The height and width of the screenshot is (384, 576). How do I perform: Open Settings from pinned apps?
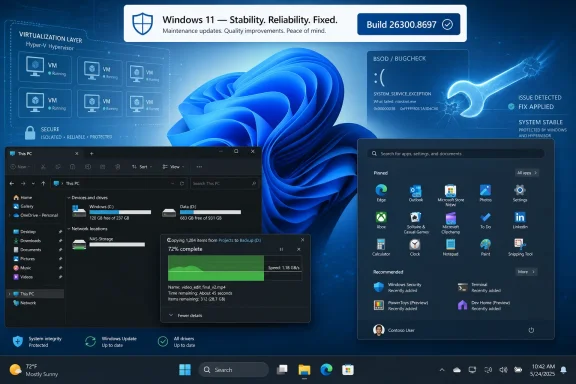click(x=520, y=193)
